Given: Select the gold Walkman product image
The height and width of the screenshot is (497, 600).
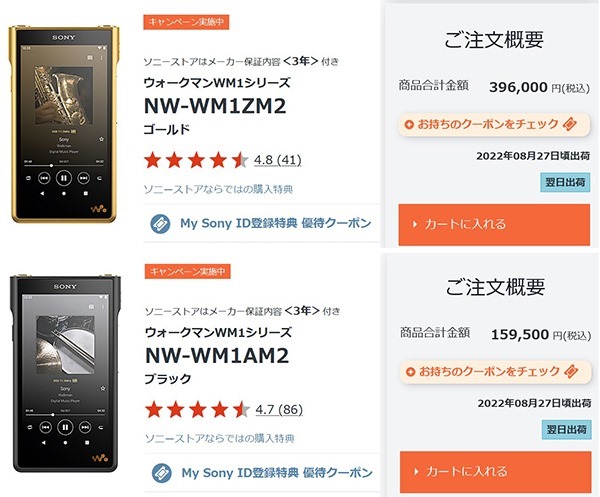Looking at the screenshot, I should tap(64, 124).
